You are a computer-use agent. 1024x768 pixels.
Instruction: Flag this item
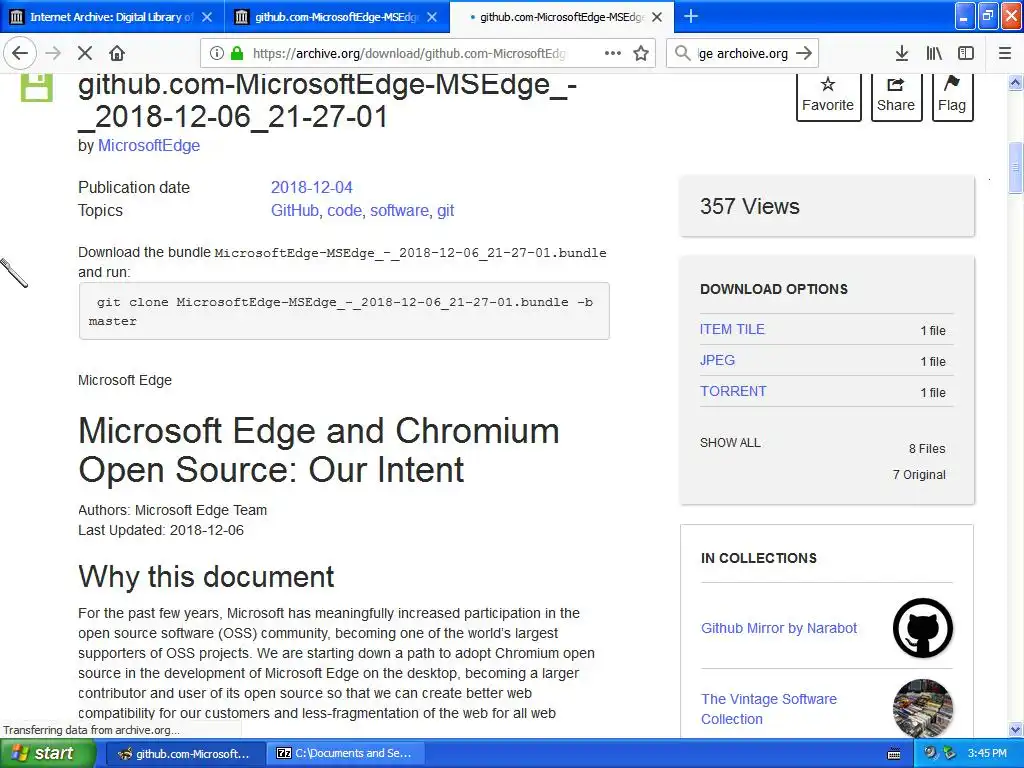[x=952, y=97]
